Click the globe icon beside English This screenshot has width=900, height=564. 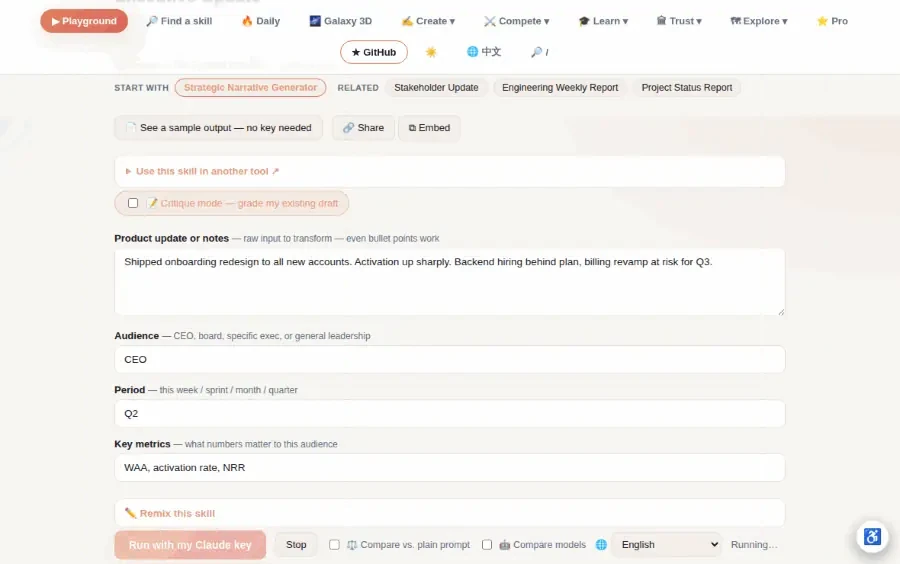pyautogui.click(x=601, y=545)
